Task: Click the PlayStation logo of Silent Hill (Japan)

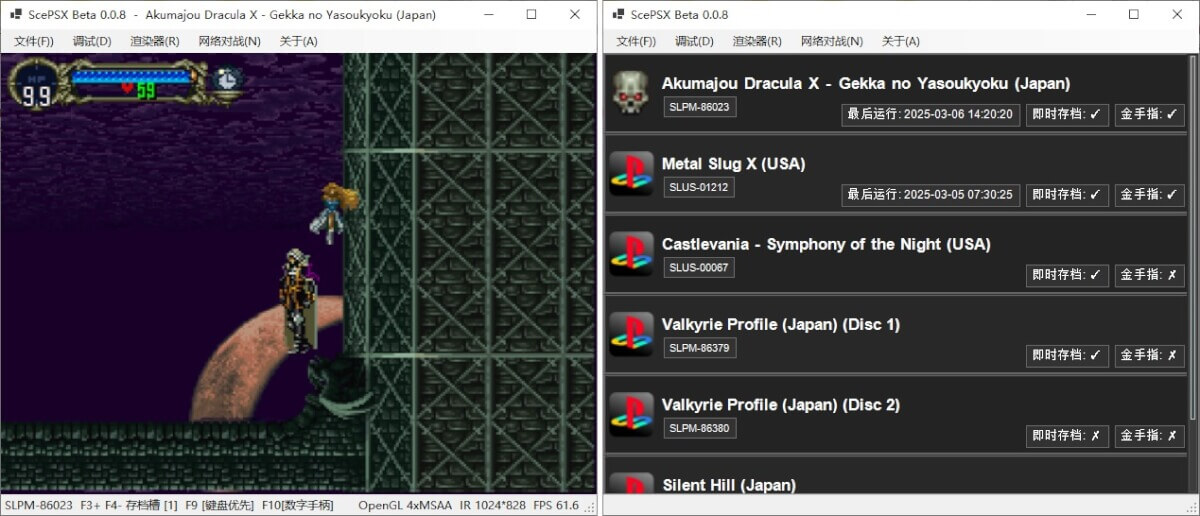Action: [x=631, y=485]
